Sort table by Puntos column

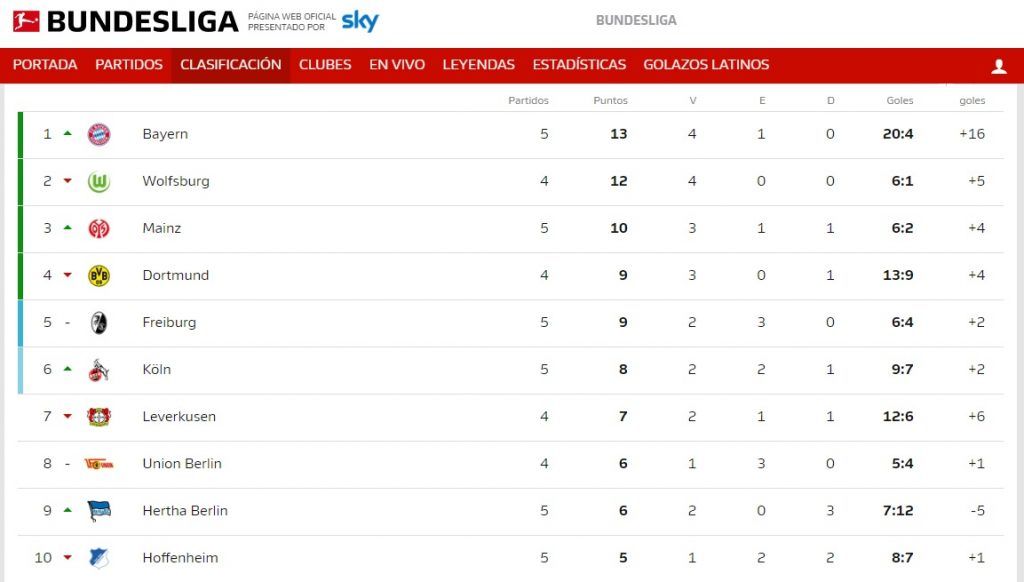point(610,101)
